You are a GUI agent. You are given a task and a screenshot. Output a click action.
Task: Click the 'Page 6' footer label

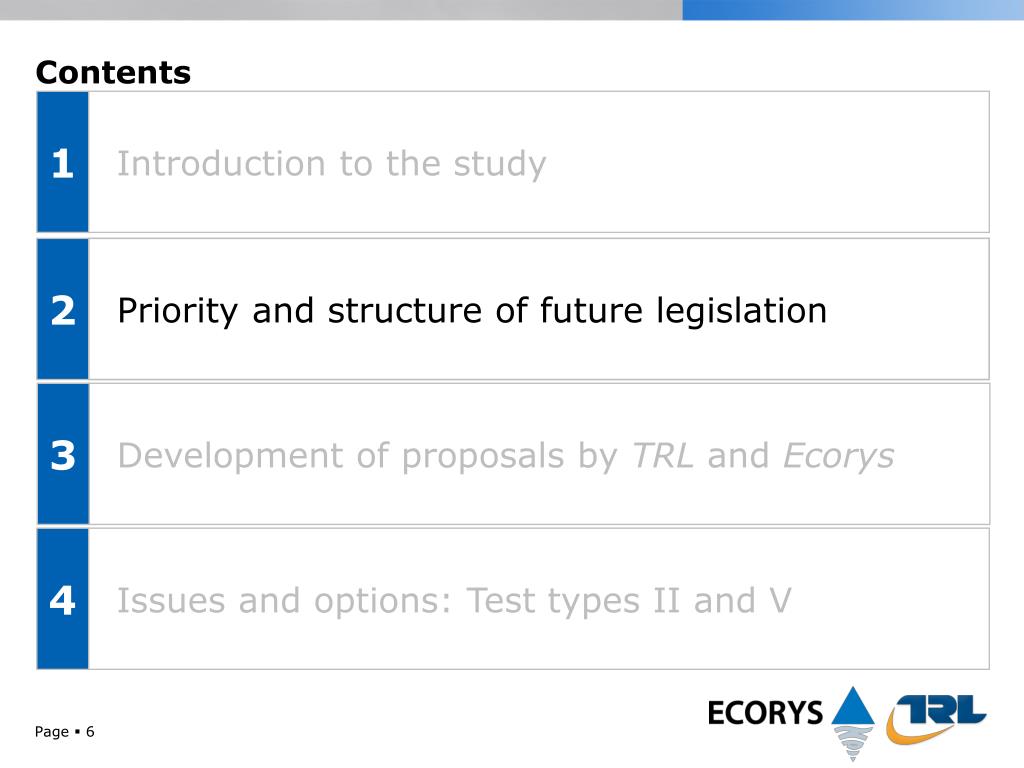65,731
